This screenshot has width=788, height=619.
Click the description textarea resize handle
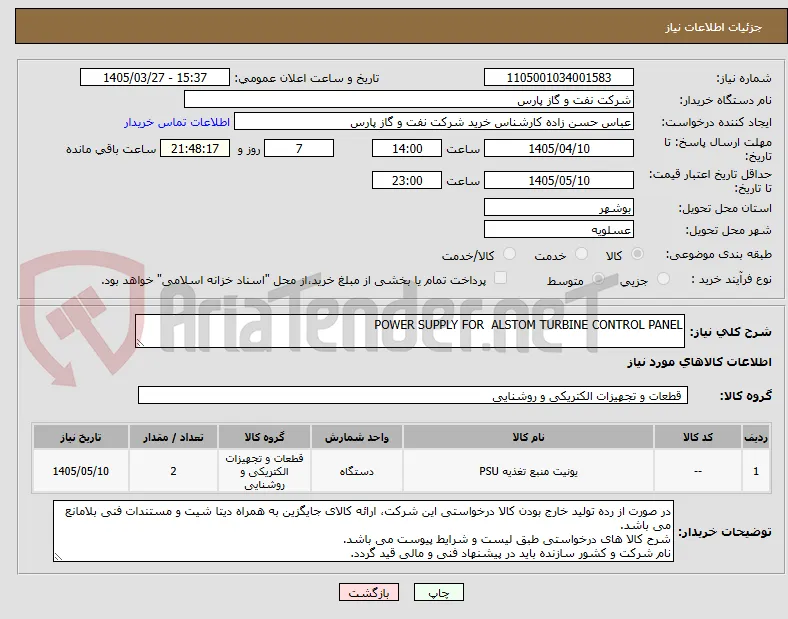(x=140, y=343)
